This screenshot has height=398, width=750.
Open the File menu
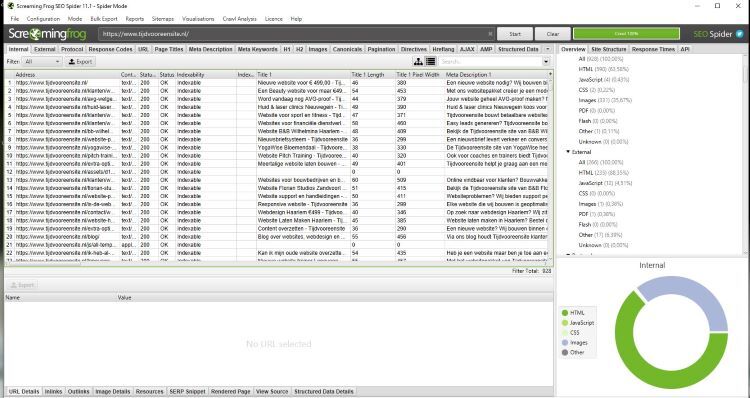15,19
